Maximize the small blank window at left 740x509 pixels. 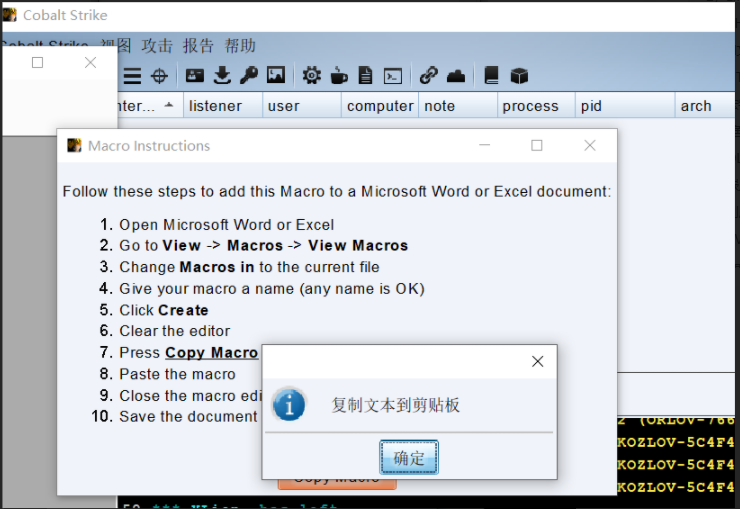[37, 62]
